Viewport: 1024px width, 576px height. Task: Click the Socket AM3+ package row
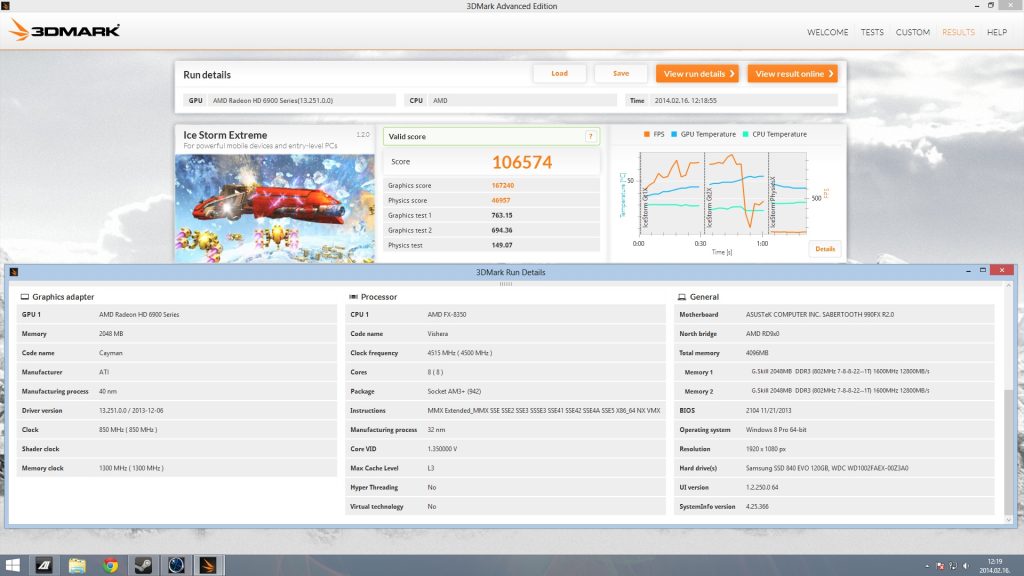(505, 391)
